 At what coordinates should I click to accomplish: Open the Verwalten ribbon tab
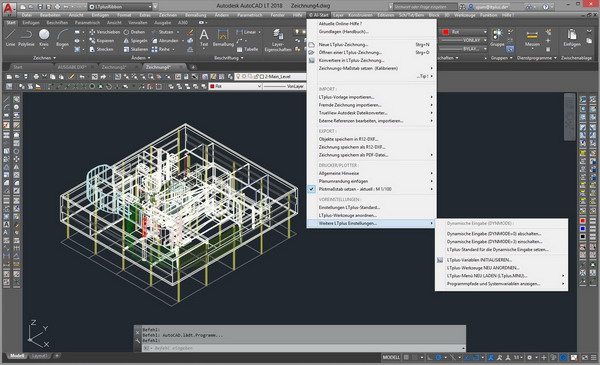pos(138,23)
